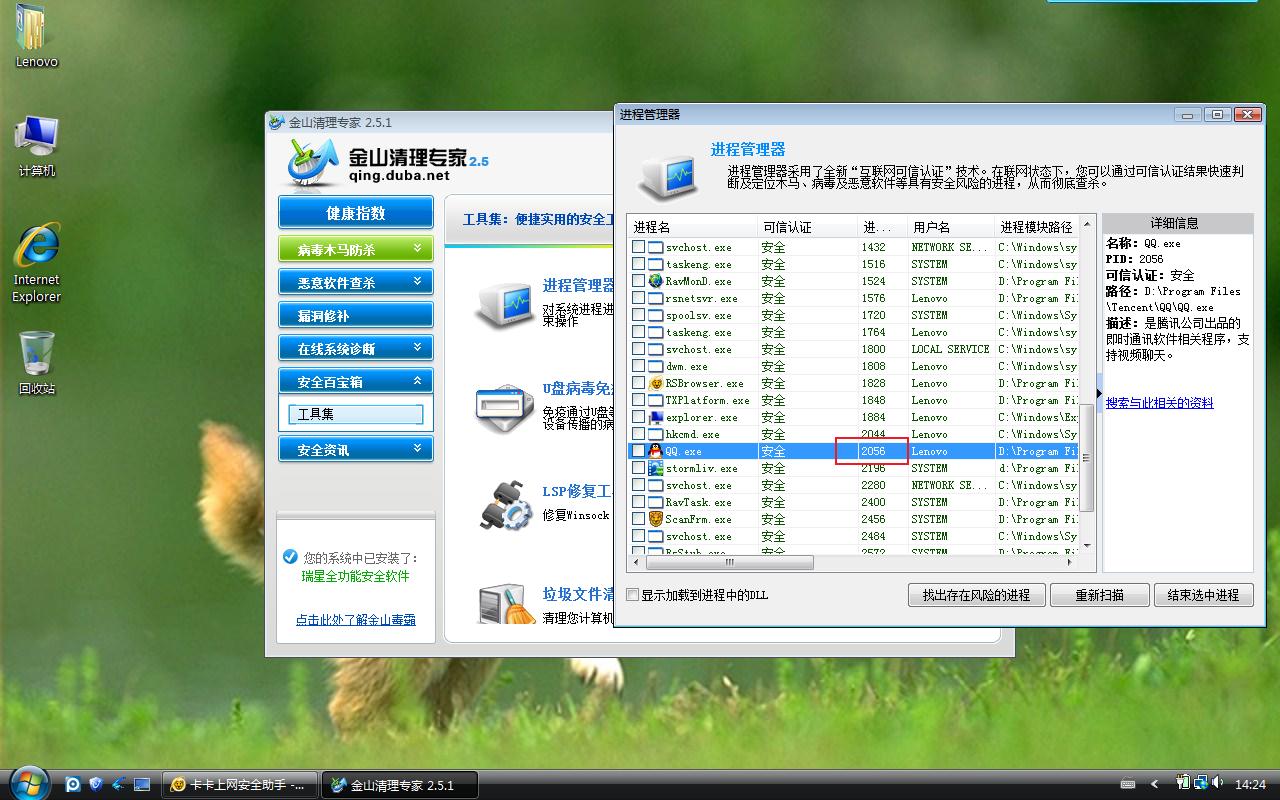Click the taskbar clock showing 14:24

click(x=1251, y=784)
